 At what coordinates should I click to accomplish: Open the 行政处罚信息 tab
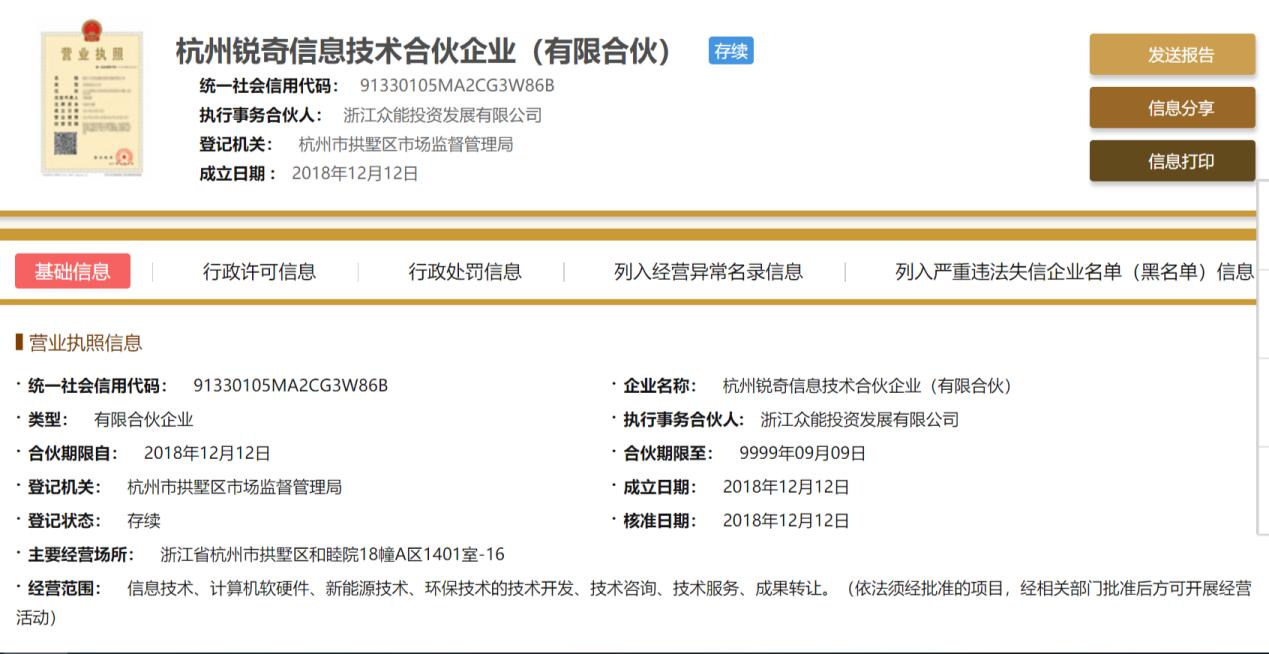(465, 271)
